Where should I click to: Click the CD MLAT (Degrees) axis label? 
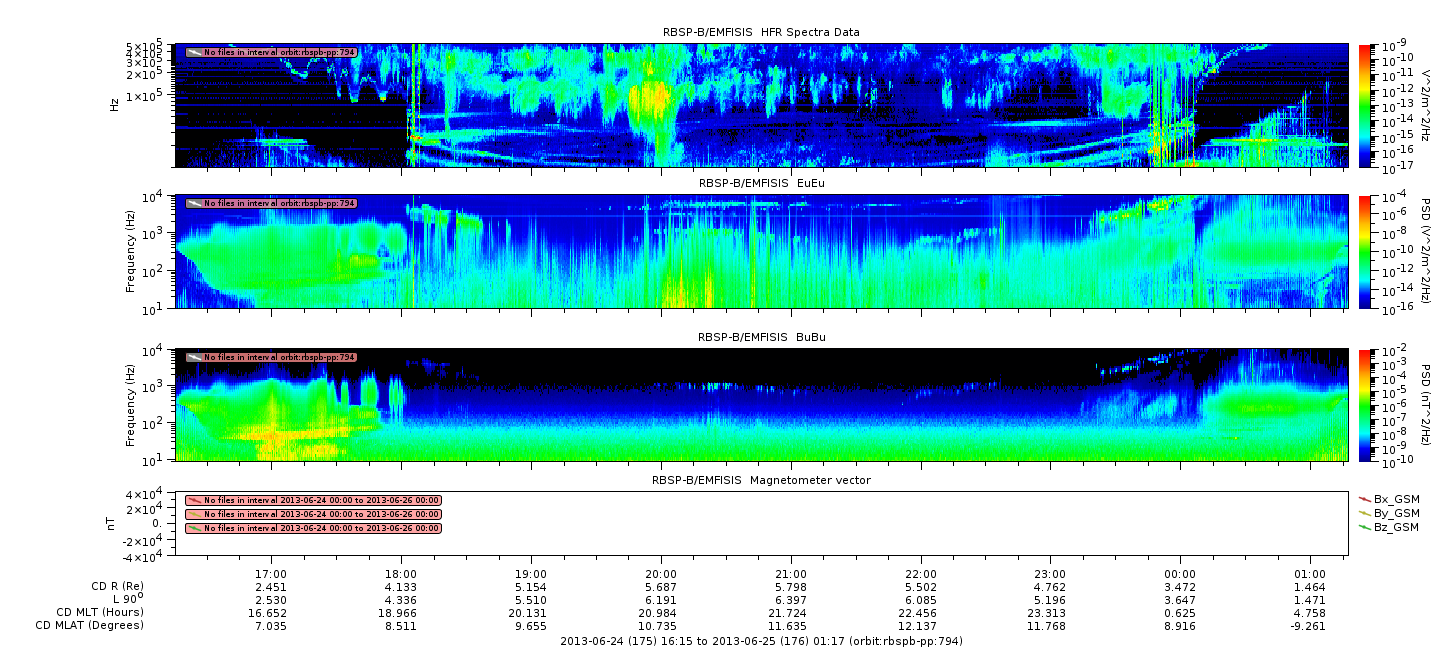coord(92,625)
